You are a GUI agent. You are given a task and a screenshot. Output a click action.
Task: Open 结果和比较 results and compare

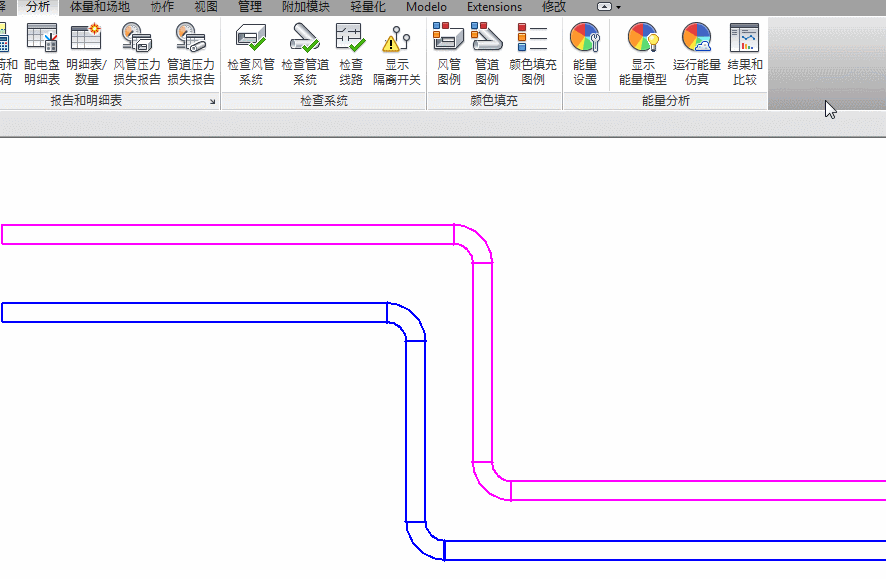click(745, 54)
